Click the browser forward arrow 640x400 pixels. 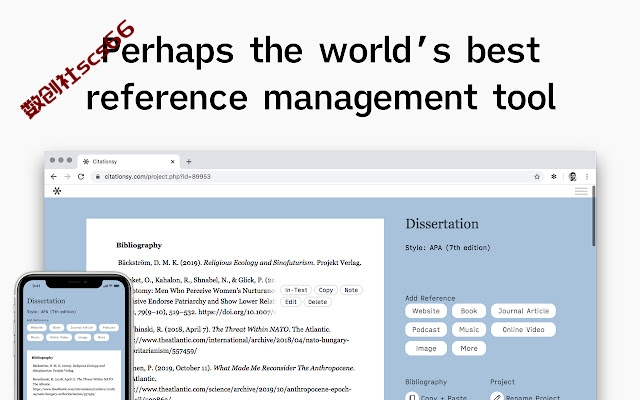67,177
